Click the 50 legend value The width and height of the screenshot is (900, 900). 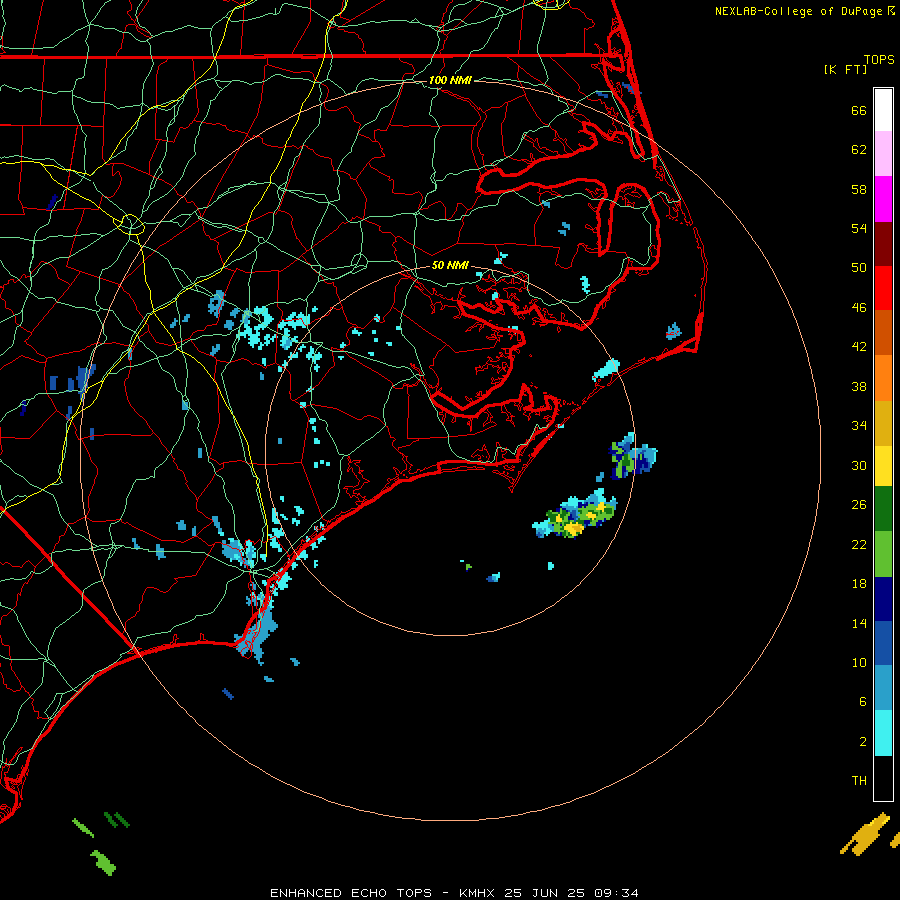pyautogui.click(x=859, y=267)
